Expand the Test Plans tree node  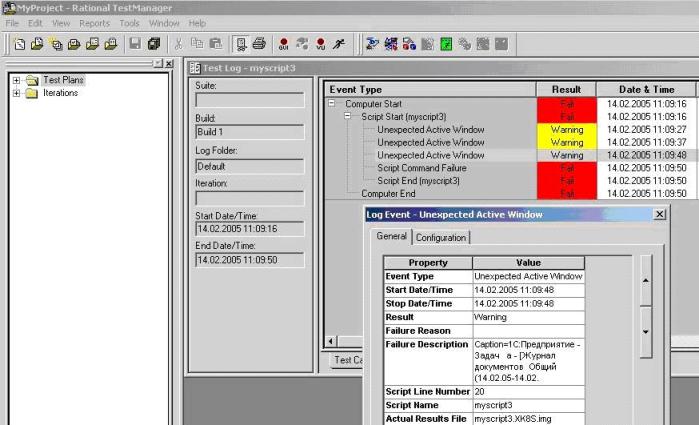tap(16, 80)
